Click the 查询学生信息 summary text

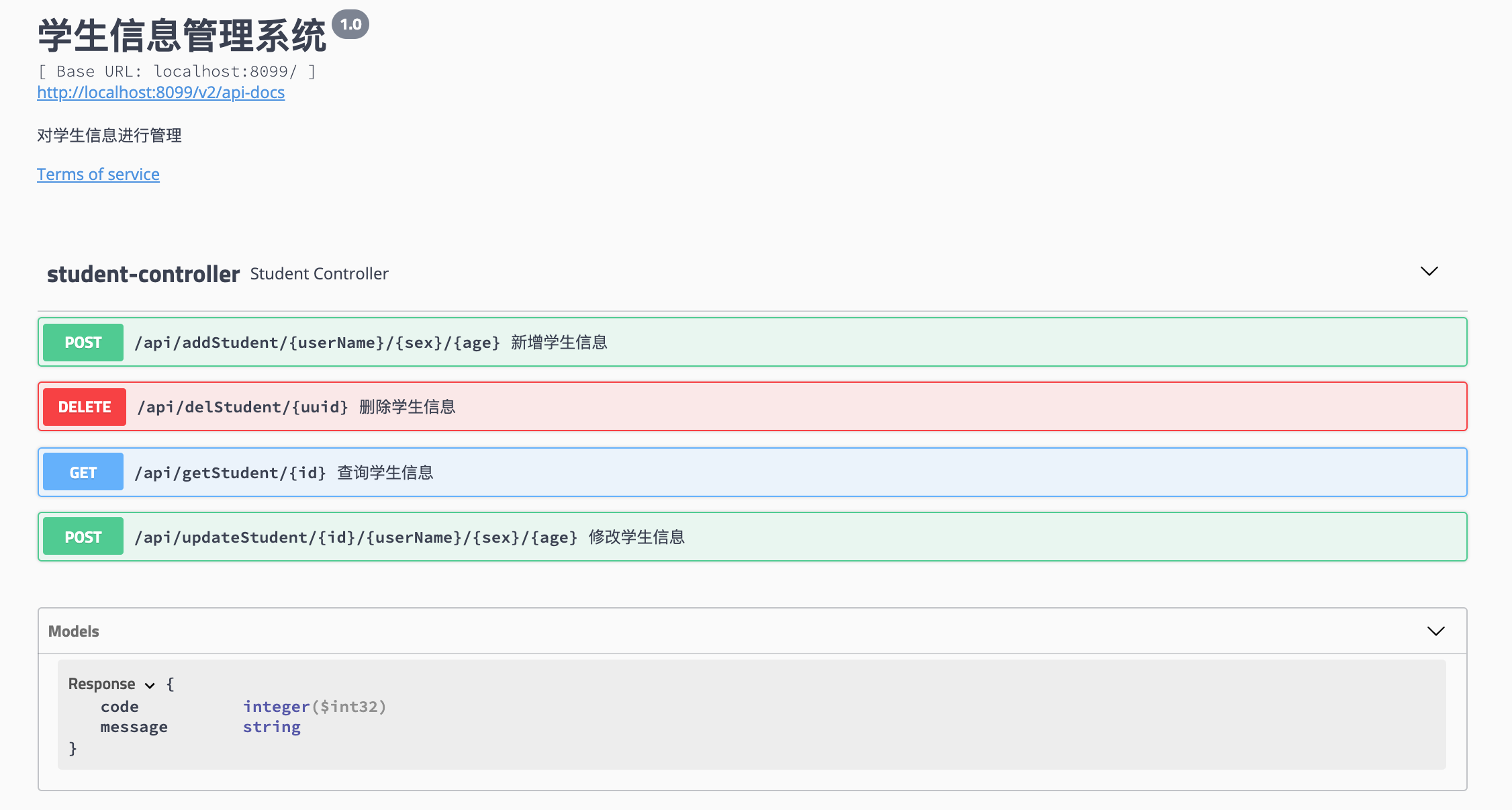385,473
